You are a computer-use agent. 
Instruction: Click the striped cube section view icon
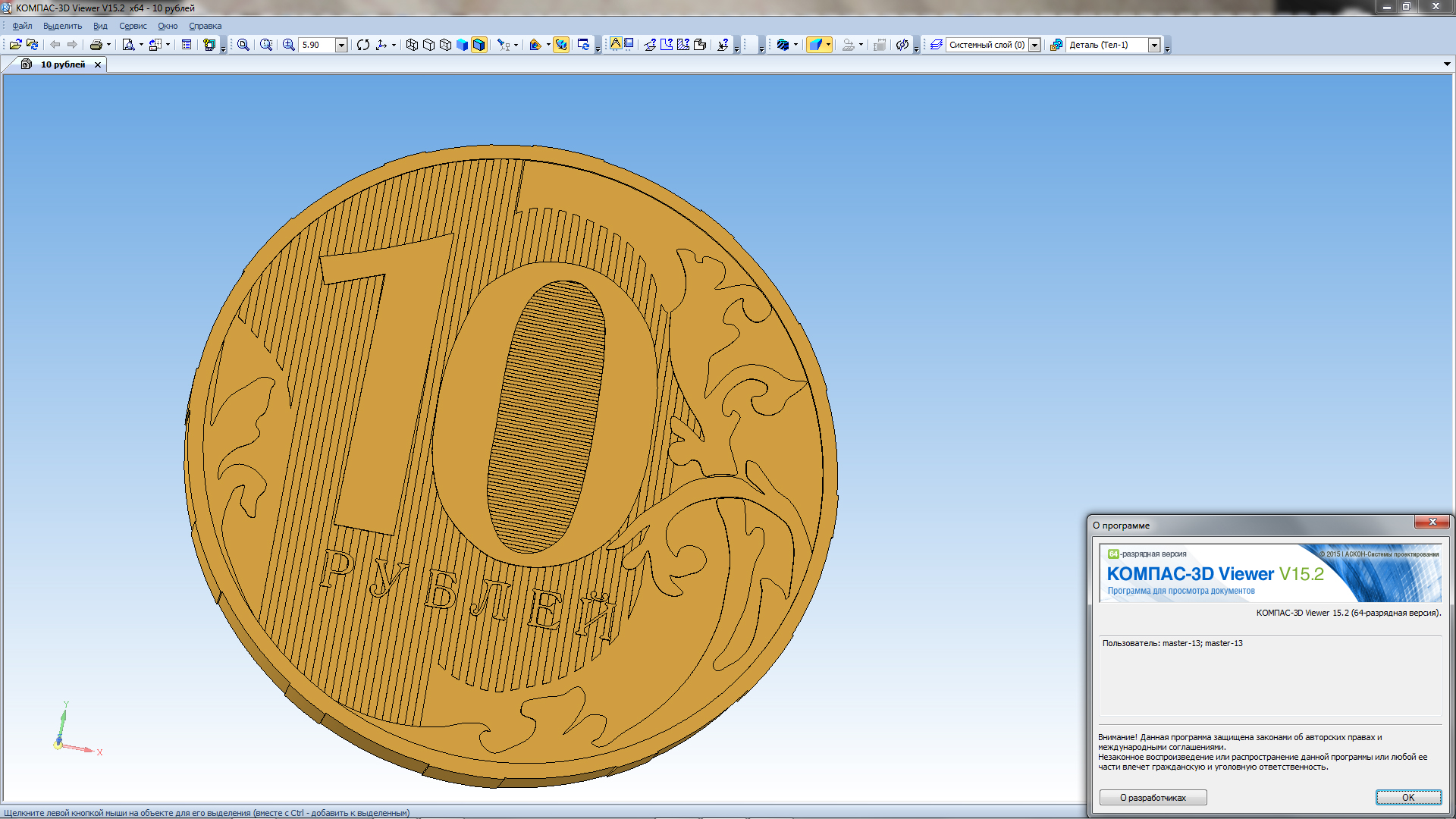(x=783, y=45)
